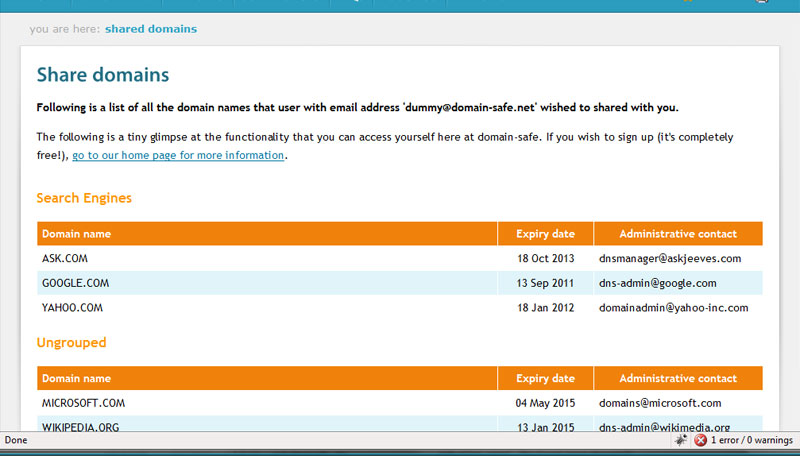Click Search Engines table Expiry date header
The width and height of the screenshot is (800, 456).
pyautogui.click(x=545, y=234)
